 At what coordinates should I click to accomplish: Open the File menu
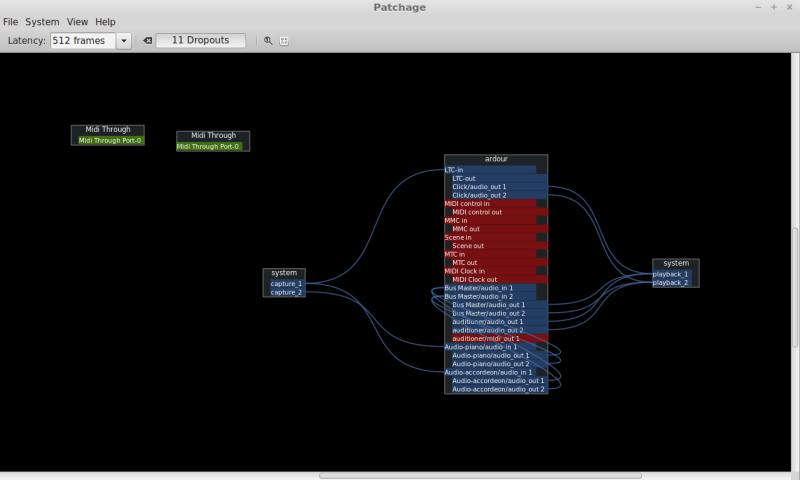(10, 22)
